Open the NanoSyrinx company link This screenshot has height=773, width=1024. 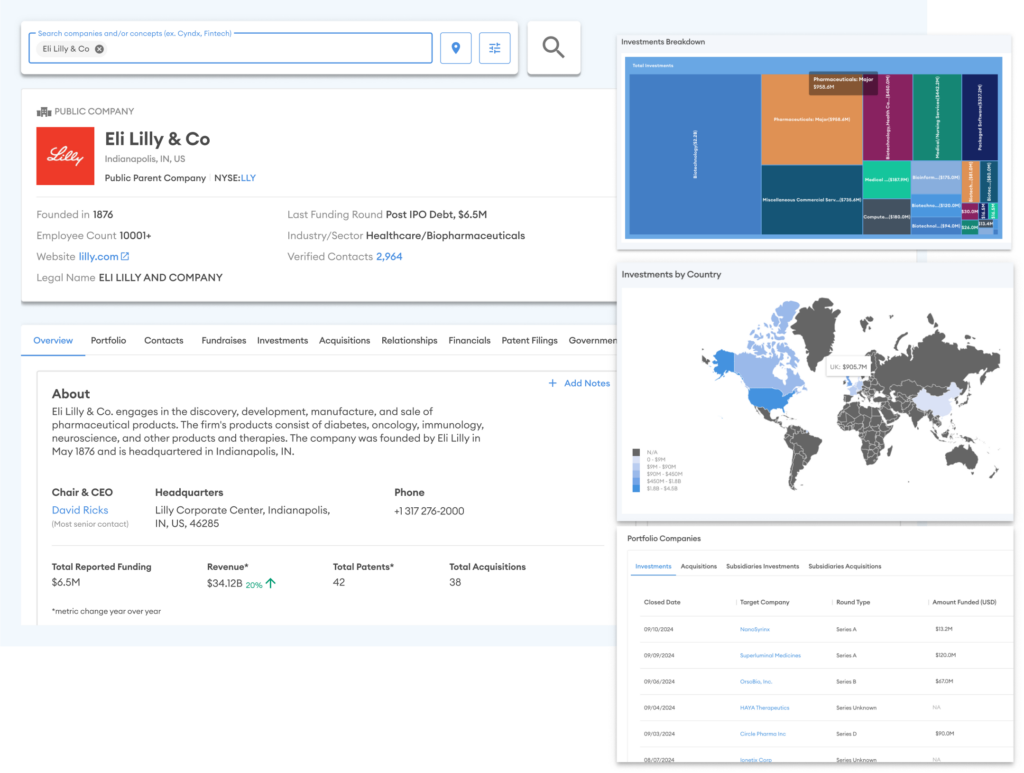pos(754,629)
